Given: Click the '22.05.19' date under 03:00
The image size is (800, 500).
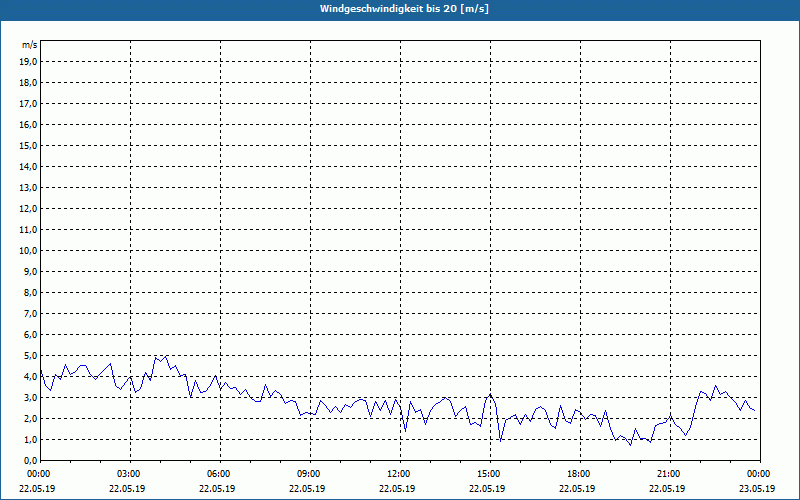Looking at the screenshot, I should click(x=127, y=488).
